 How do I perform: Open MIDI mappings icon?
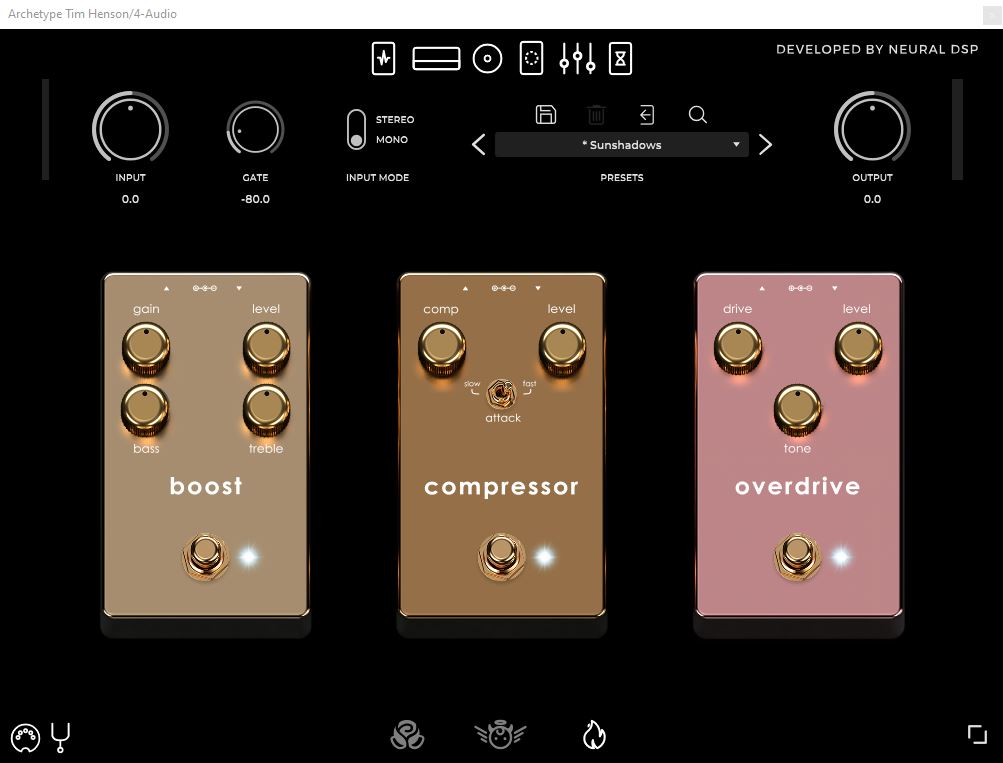pyautogui.click(x=26, y=737)
